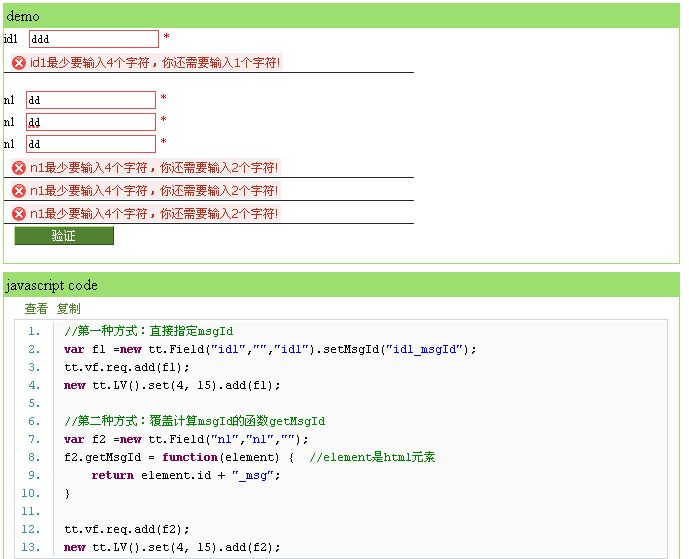Click the code line with setMsgId("id1_msgId")
The width and height of the screenshot is (689, 559).
pyautogui.click(x=270, y=349)
